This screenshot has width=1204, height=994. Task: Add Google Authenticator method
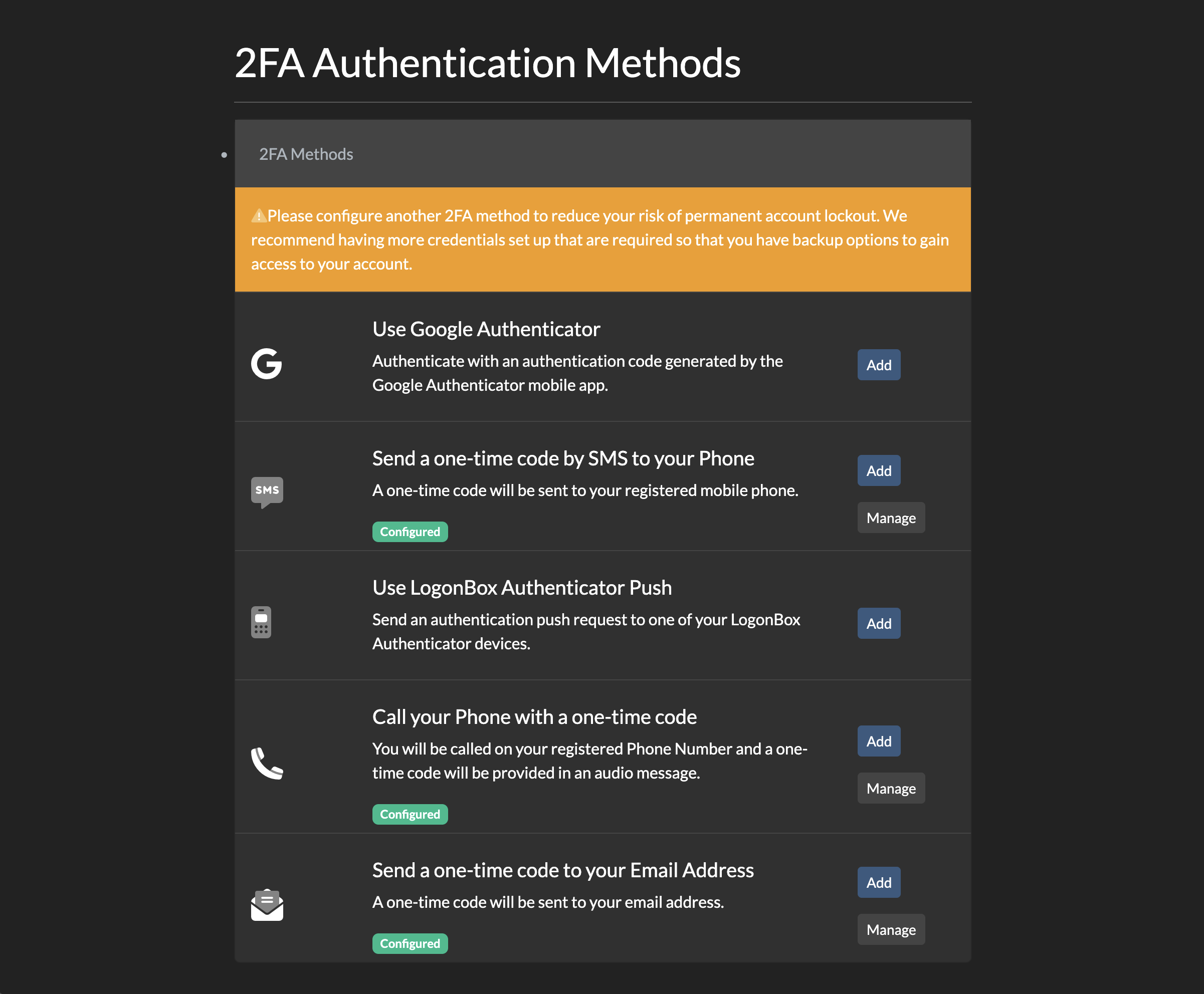tap(878, 365)
